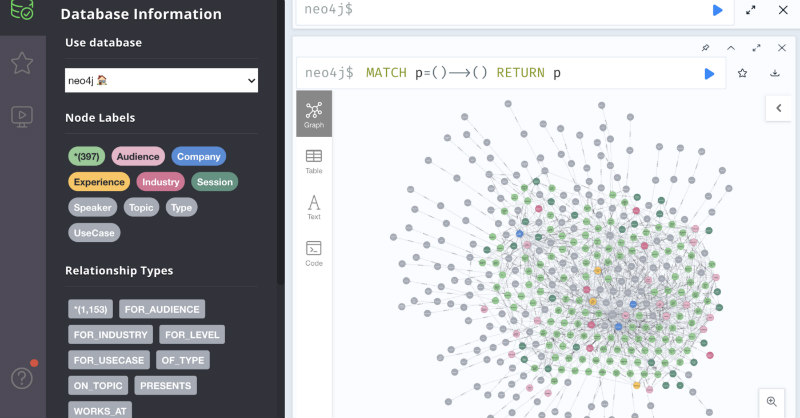Switch to the Text view tab
Viewport: 800px width, 418px height.
(314, 207)
